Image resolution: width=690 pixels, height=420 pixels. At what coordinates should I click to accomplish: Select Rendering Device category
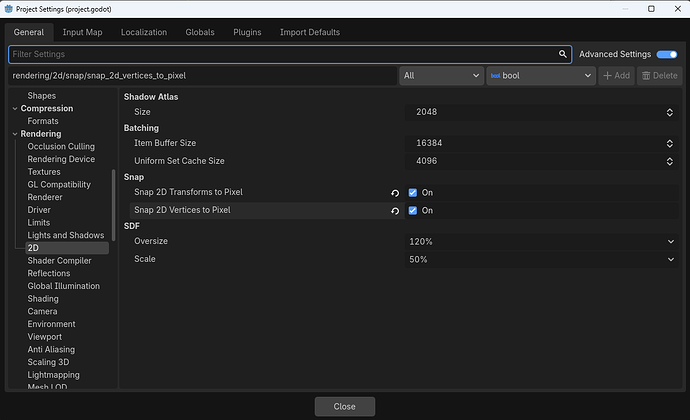[x=61, y=159]
